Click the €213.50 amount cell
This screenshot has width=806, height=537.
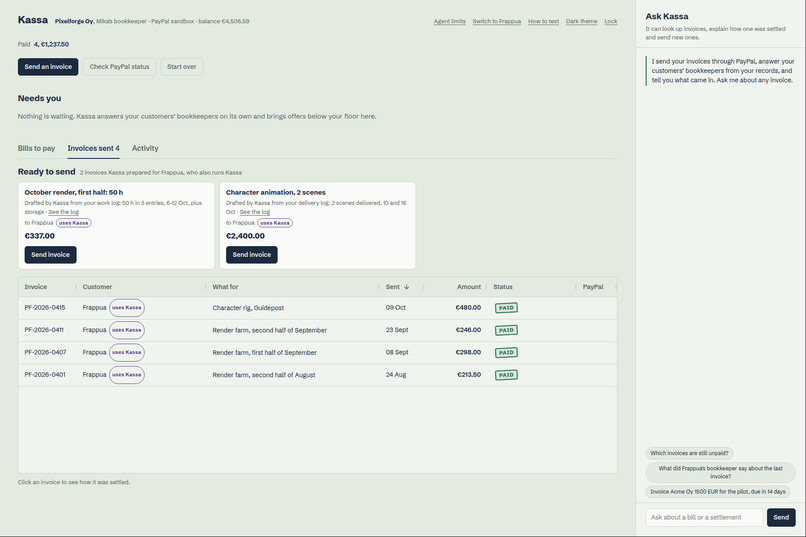tap(469, 375)
